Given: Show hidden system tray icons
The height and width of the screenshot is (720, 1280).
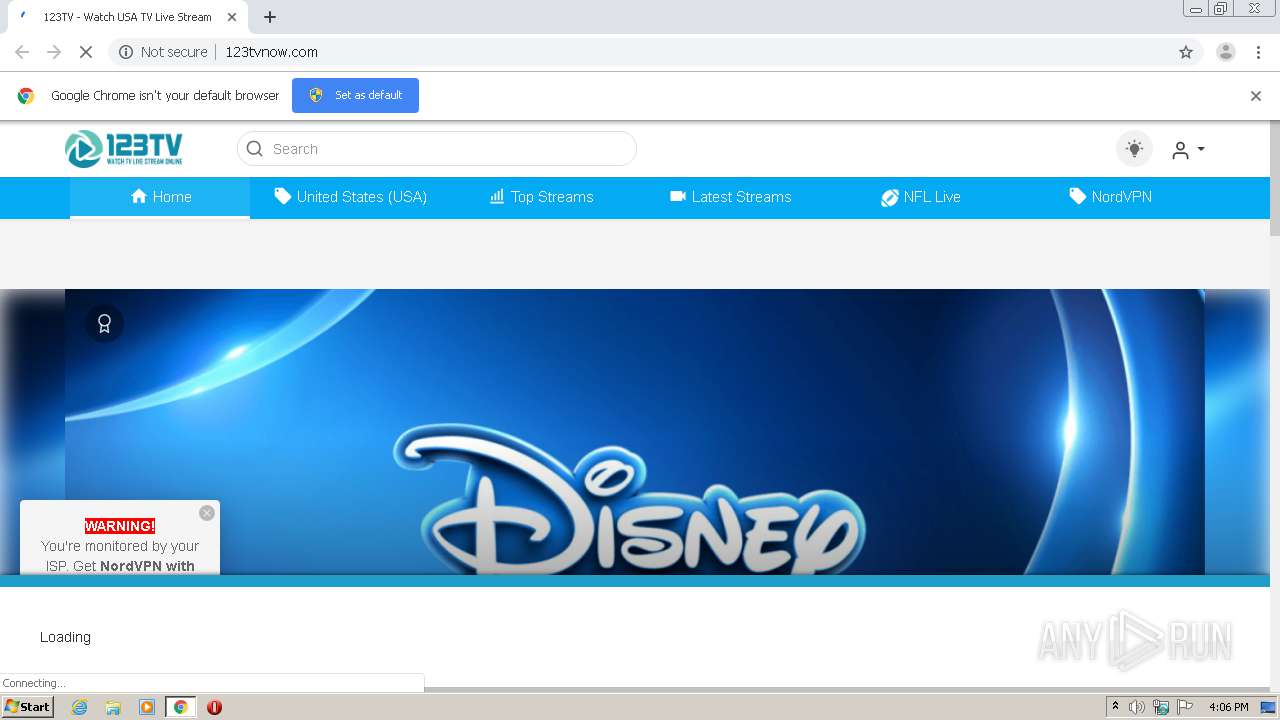Looking at the screenshot, I should tap(1116, 707).
